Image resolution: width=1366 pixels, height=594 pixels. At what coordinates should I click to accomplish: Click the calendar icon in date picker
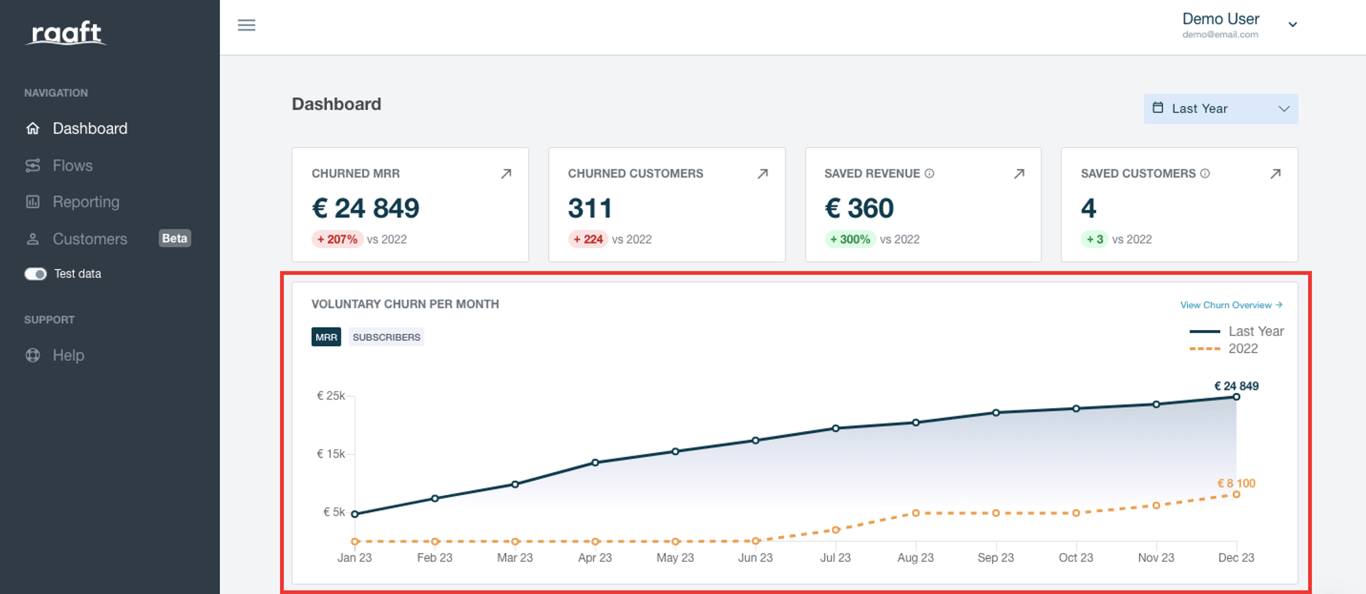(1158, 108)
